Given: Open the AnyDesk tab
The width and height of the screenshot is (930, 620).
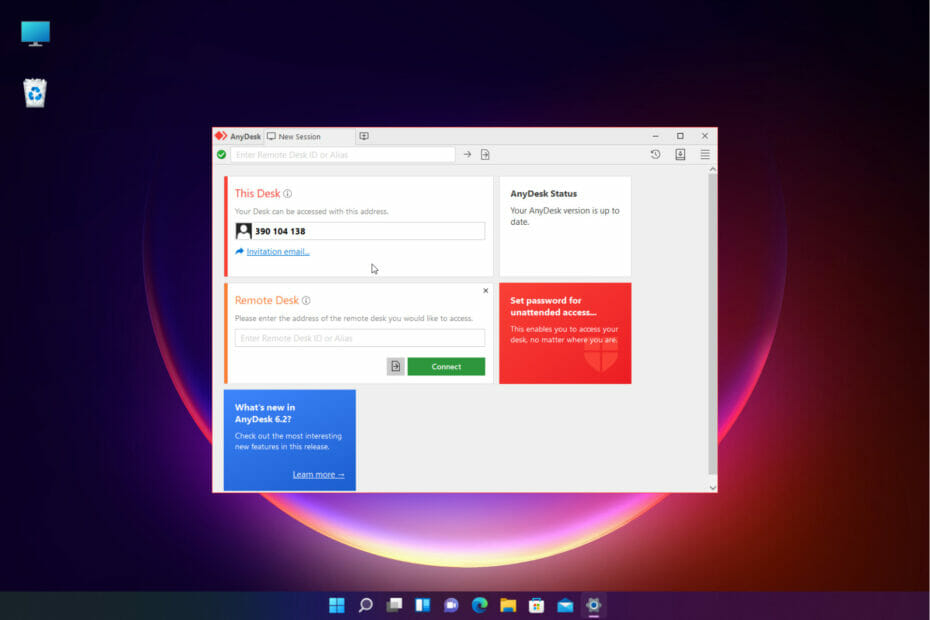Looking at the screenshot, I should tap(238, 136).
